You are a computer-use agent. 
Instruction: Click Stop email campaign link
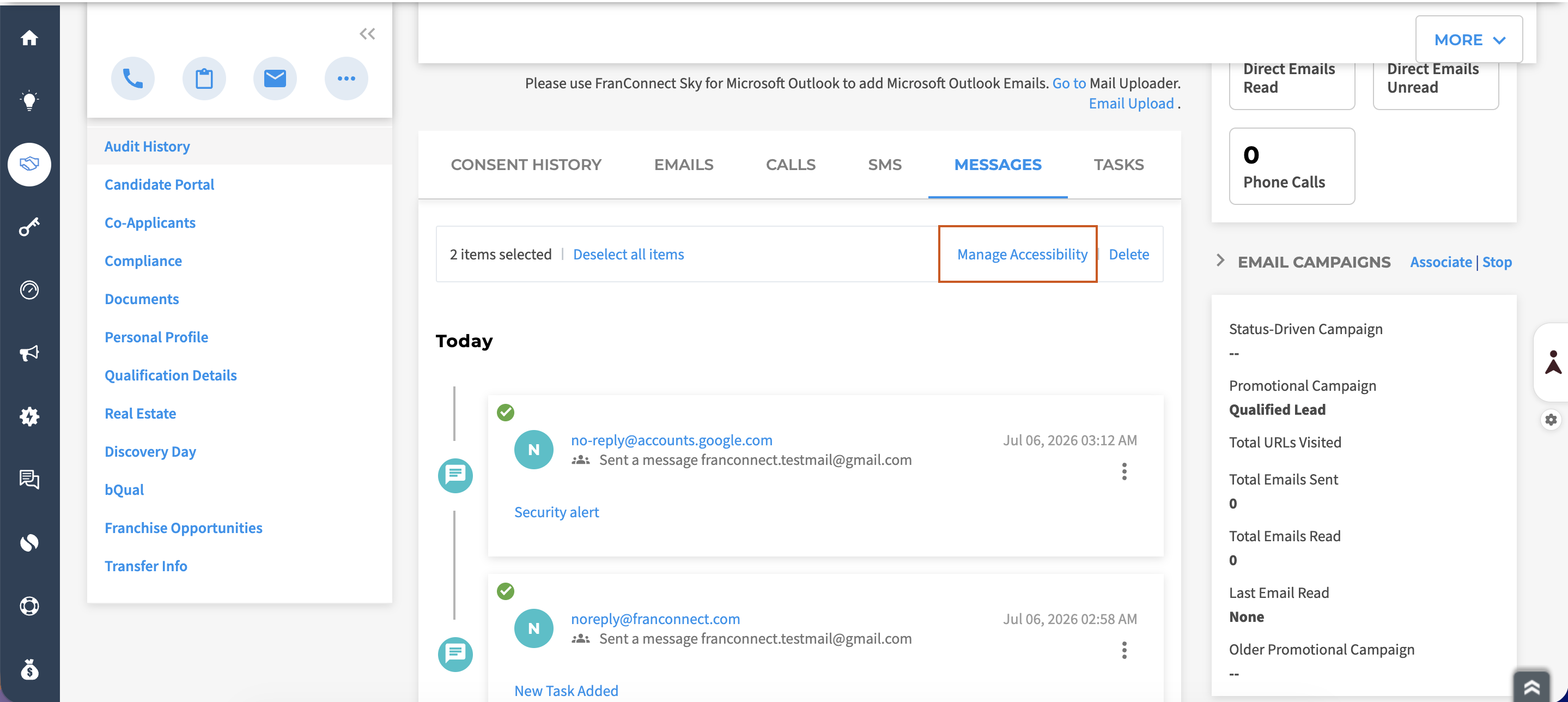tap(1497, 262)
